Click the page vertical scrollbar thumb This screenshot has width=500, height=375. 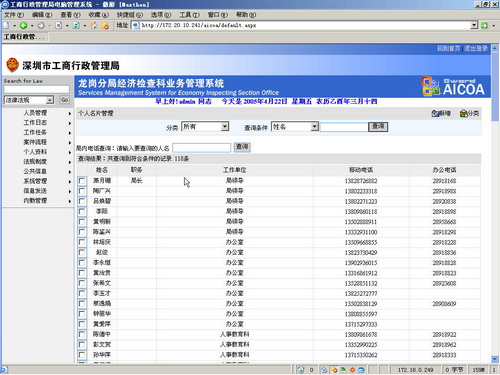click(x=495, y=86)
